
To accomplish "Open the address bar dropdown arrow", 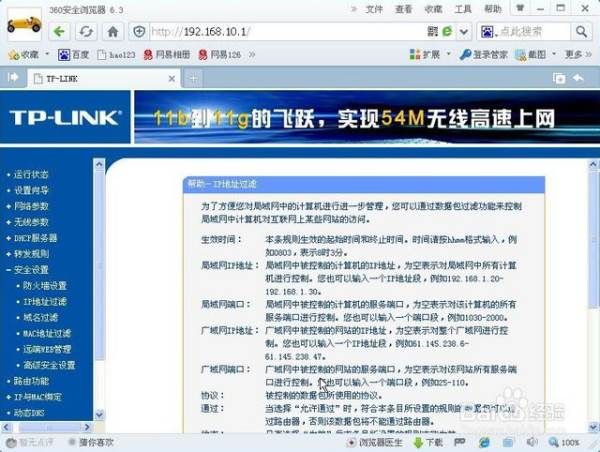I will pos(464,32).
